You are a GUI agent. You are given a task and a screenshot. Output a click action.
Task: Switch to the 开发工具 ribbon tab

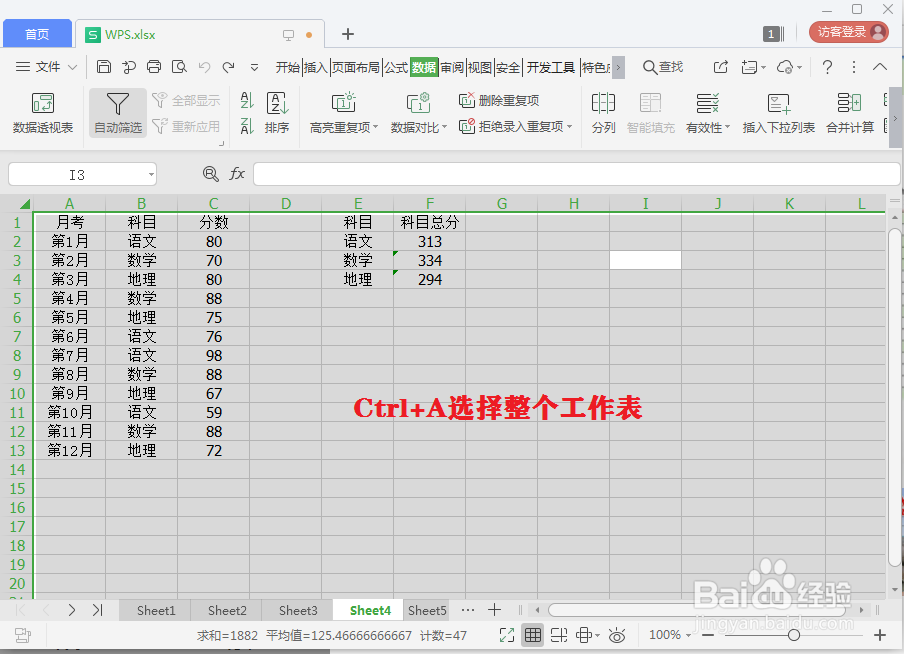tap(551, 67)
